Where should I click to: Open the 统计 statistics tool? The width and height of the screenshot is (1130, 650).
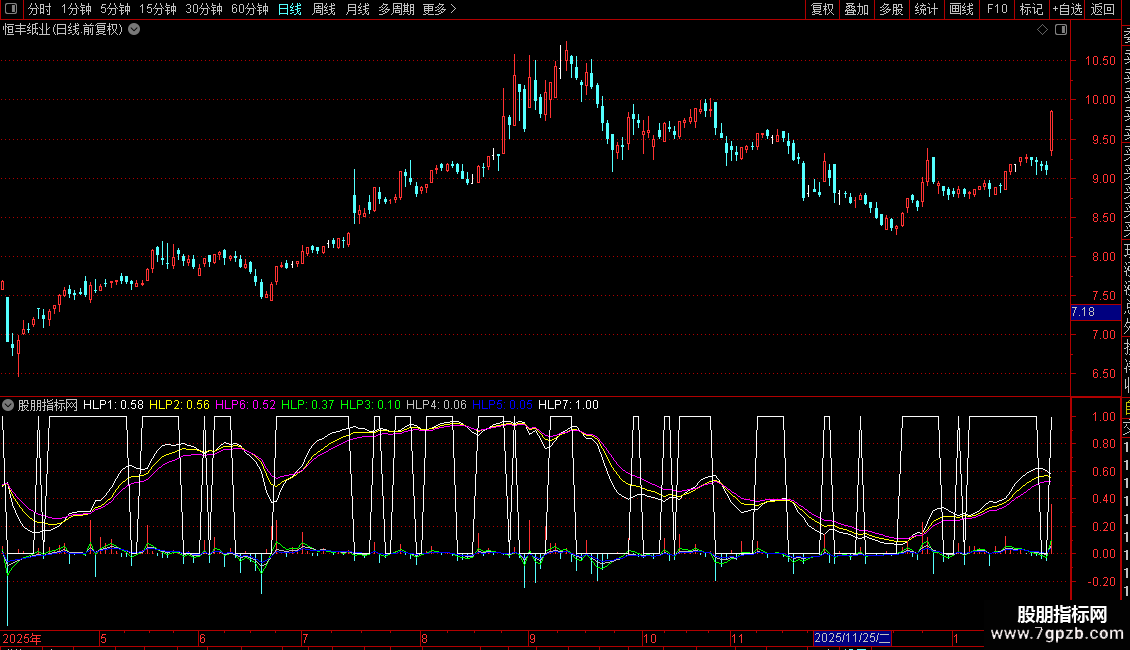tap(926, 10)
